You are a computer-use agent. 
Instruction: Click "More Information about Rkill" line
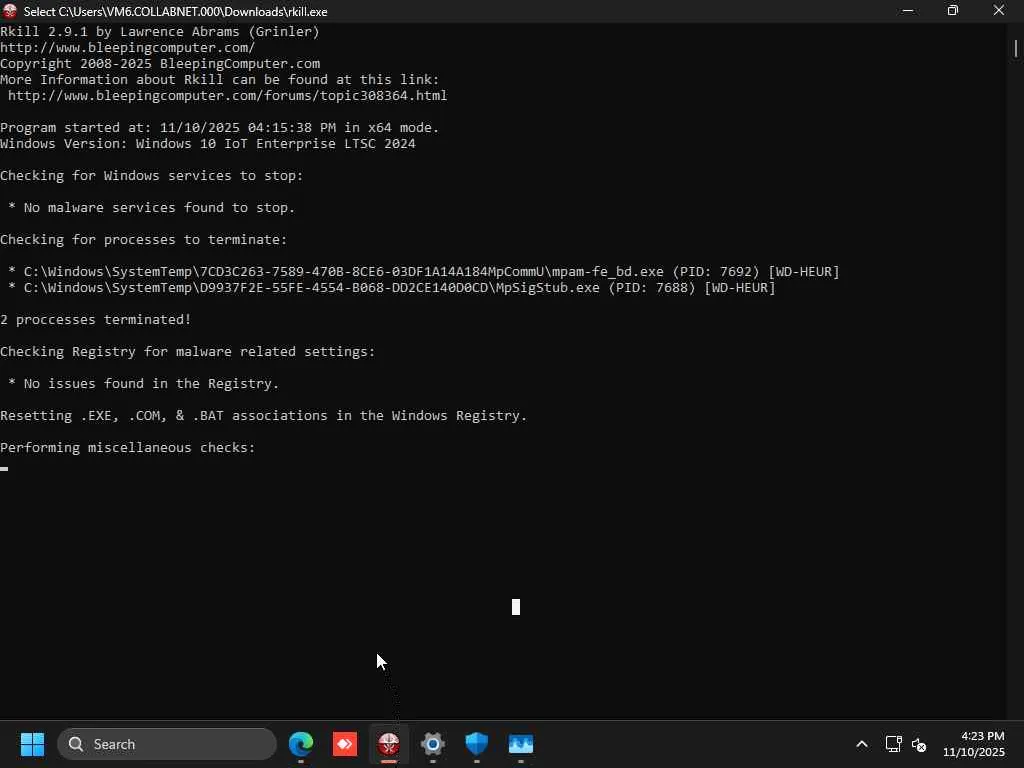[x=219, y=80]
